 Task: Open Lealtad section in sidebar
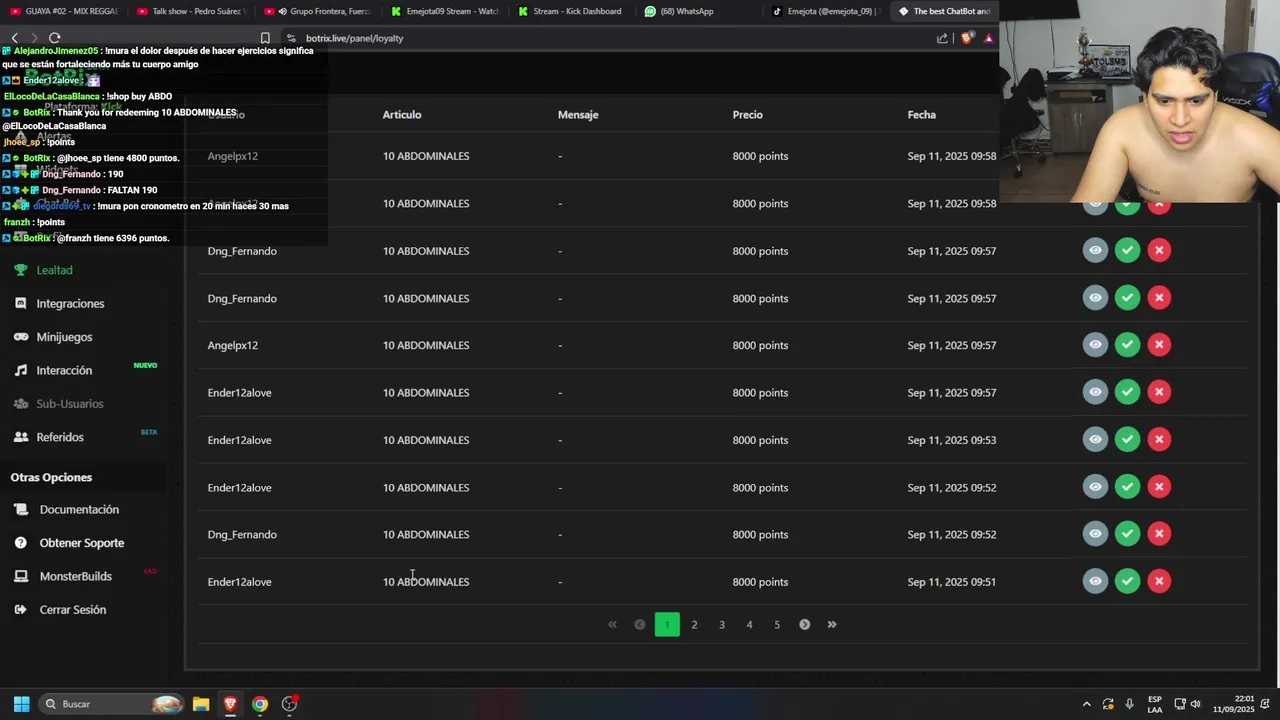(55, 270)
